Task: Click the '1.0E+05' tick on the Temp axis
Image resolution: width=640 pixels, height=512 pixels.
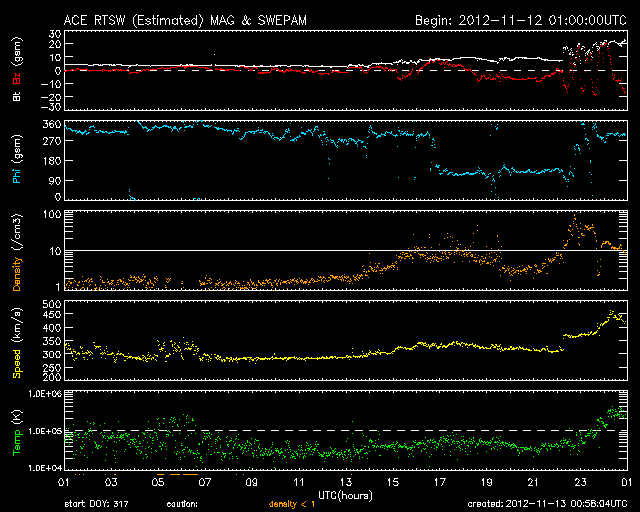Action: coord(45,431)
